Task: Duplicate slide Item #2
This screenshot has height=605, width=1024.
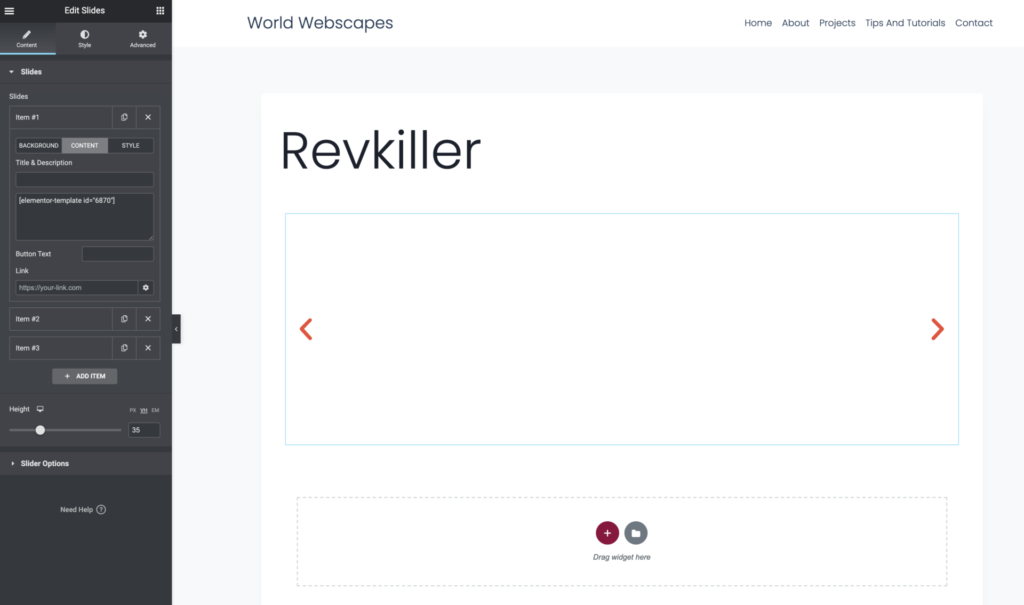Action: tap(124, 319)
